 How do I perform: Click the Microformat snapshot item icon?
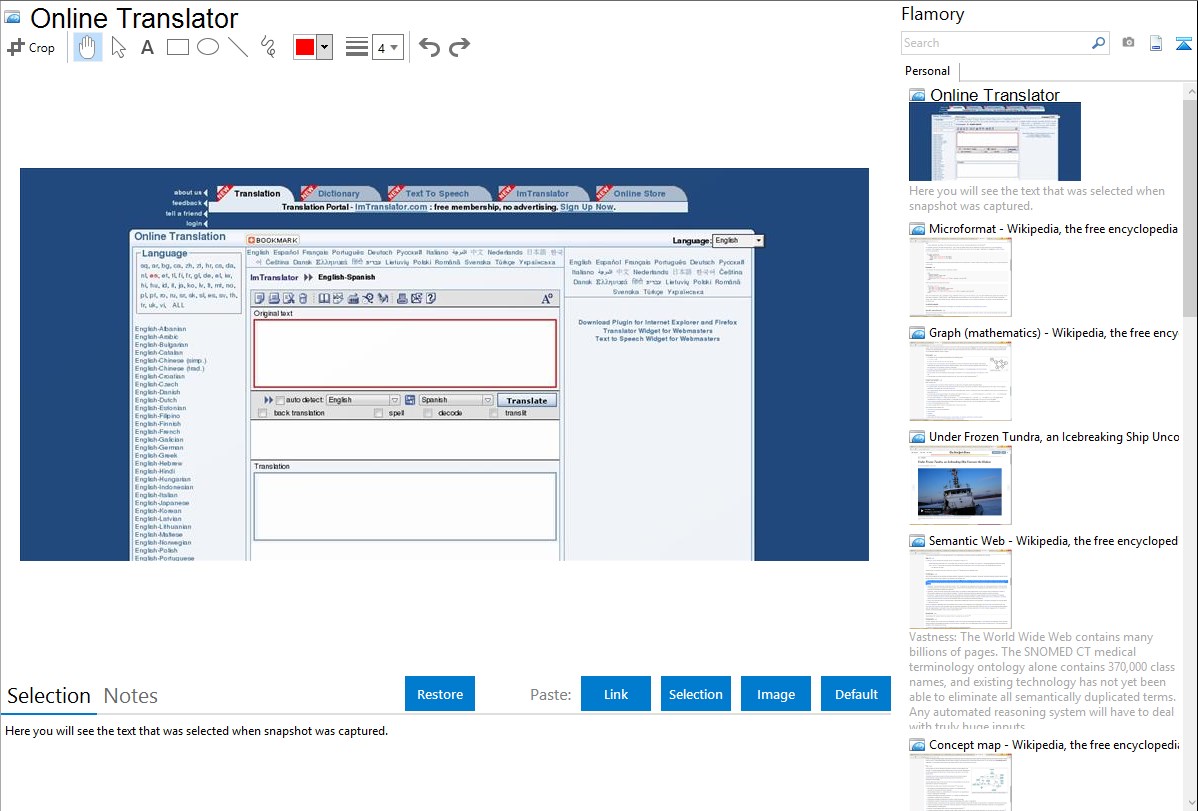(x=917, y=229)
